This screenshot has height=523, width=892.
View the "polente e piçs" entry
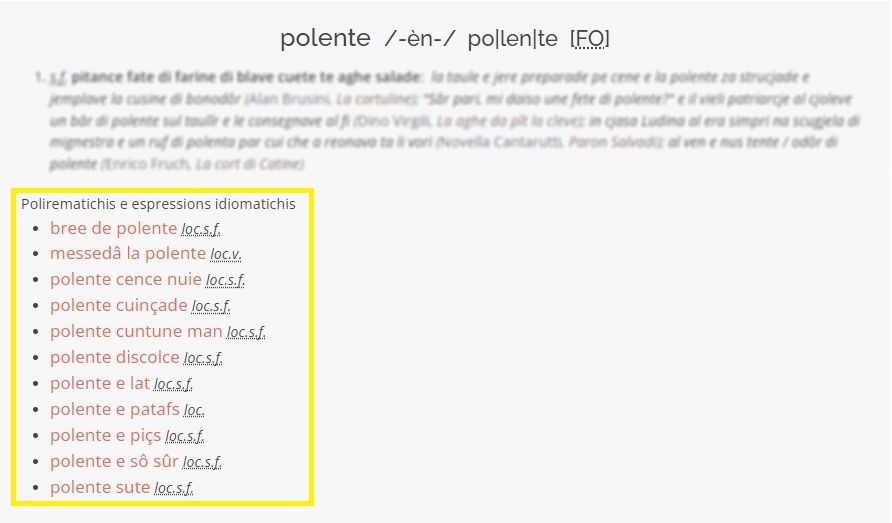coord(105,436)
